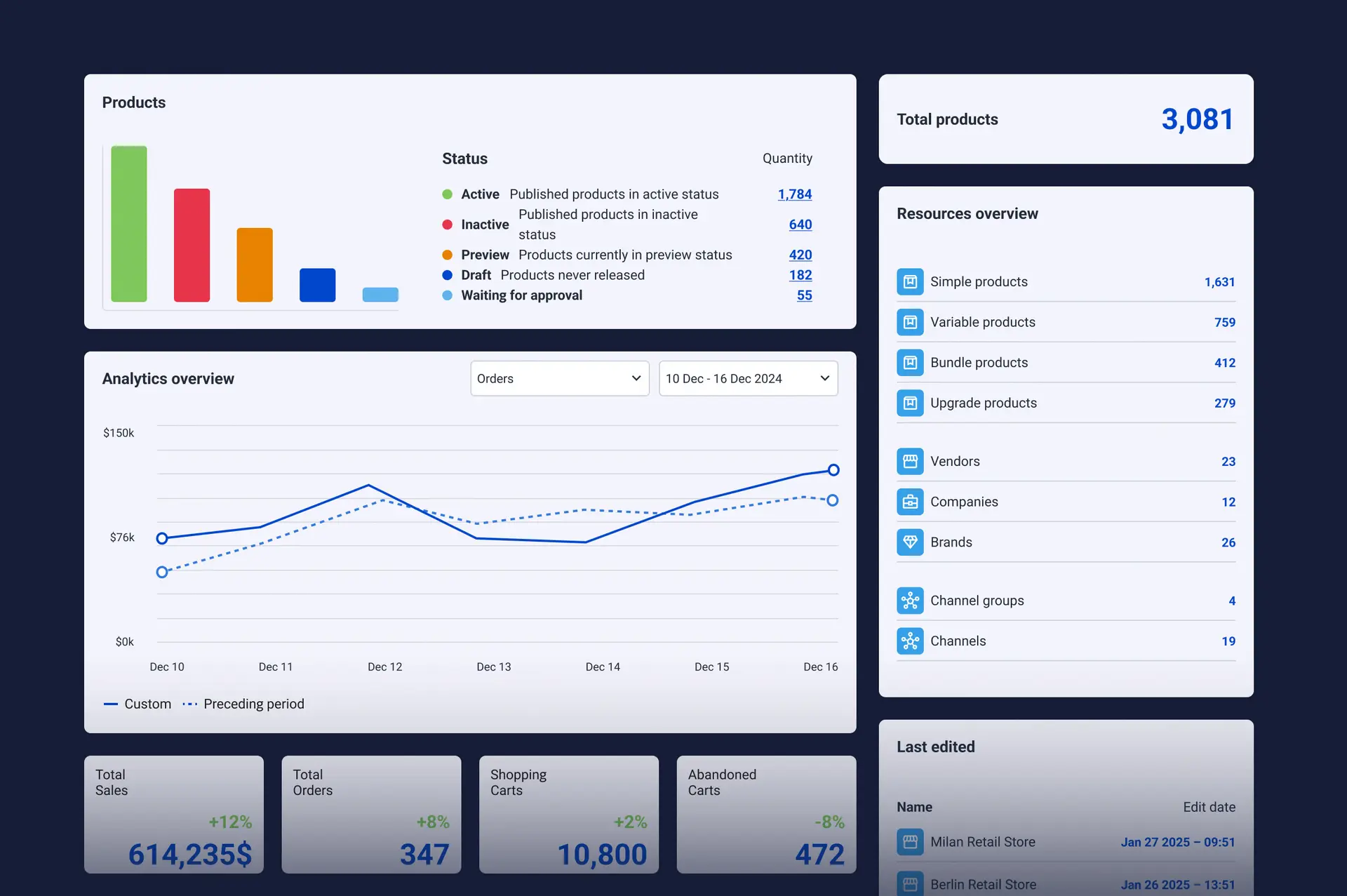Click the Companies icon
The image size is (1347, 896).
910,502
